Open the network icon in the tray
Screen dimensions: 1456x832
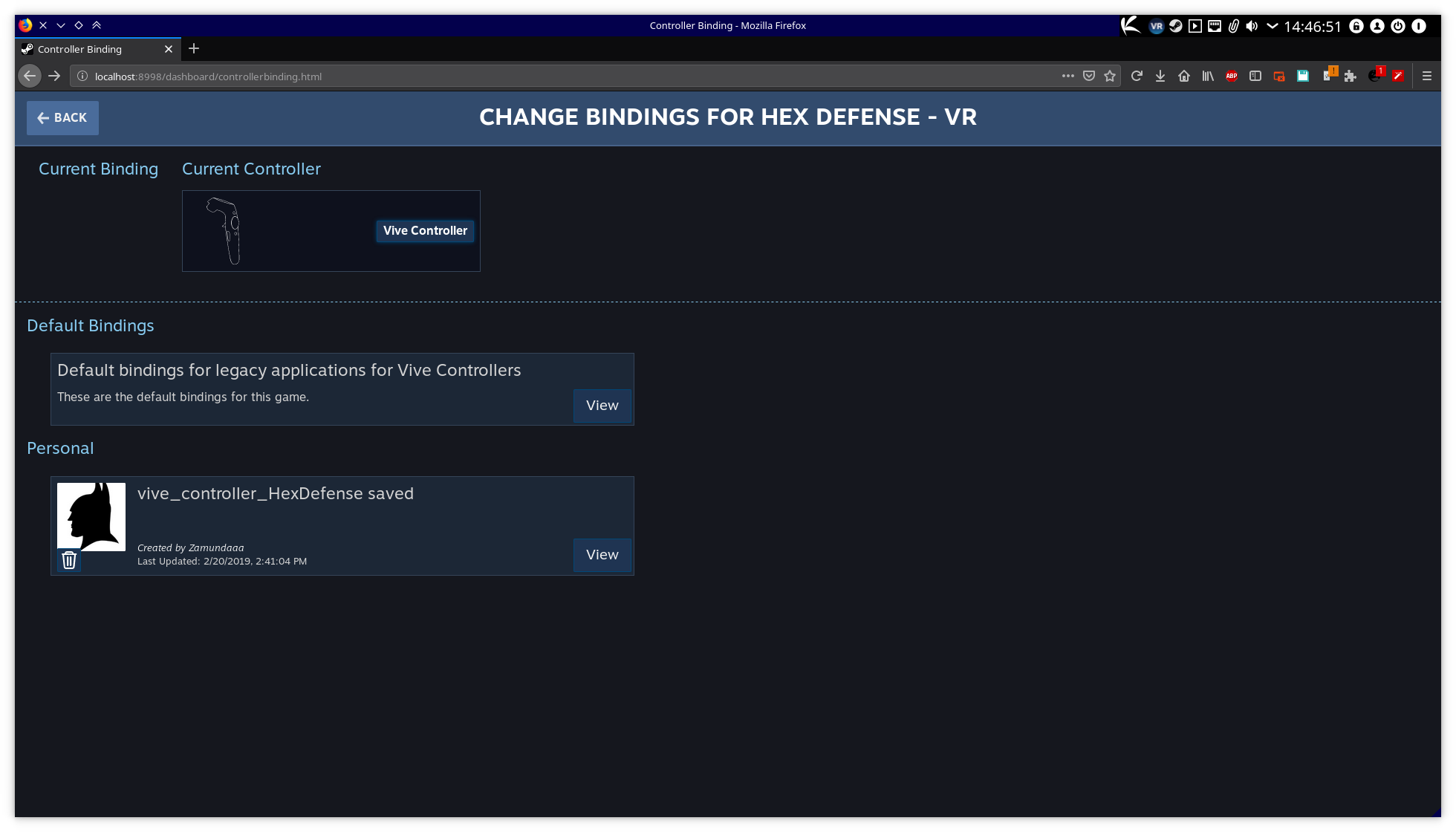1215,26
